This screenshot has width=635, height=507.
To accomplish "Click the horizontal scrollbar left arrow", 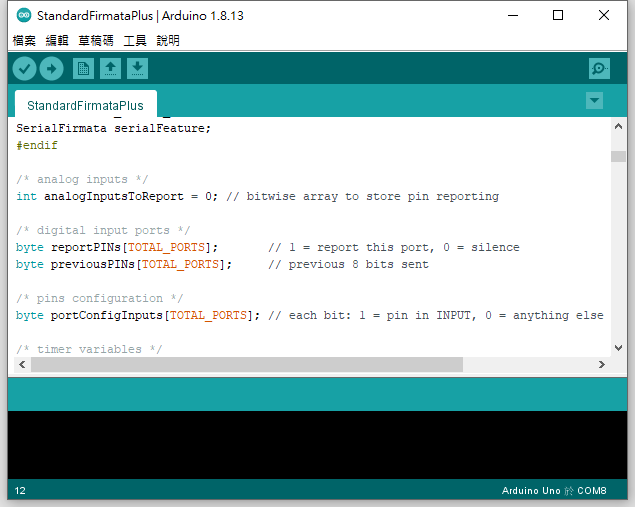I will click(x=22, y=364).
